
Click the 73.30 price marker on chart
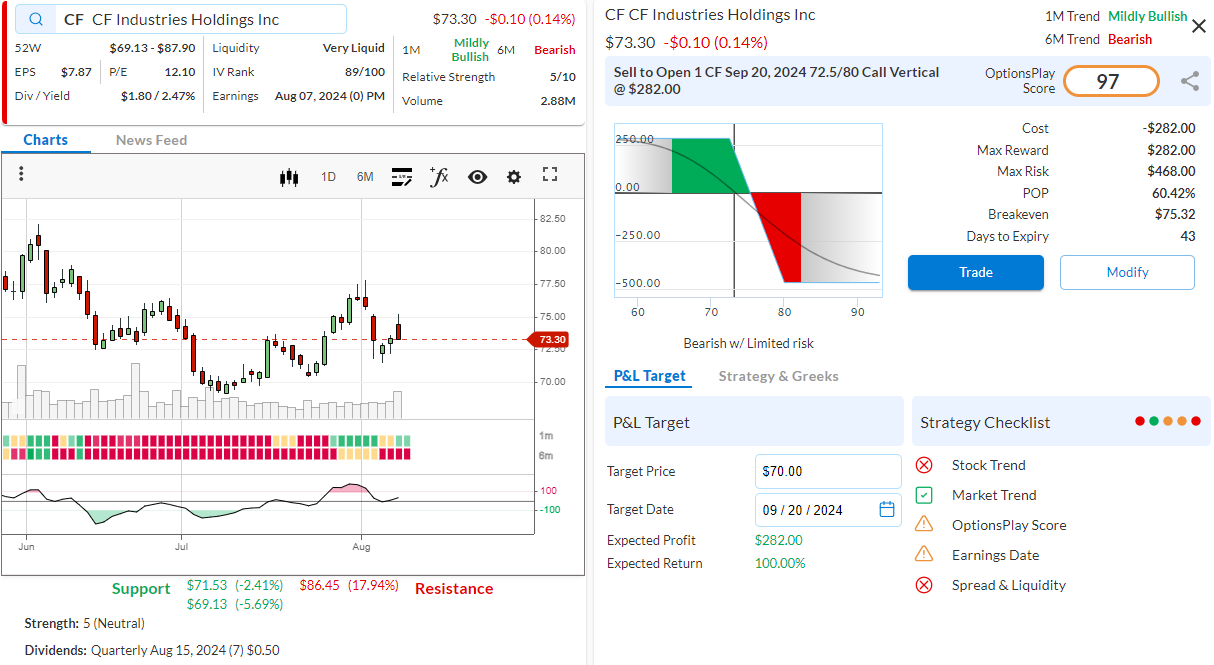pos(548,340)
